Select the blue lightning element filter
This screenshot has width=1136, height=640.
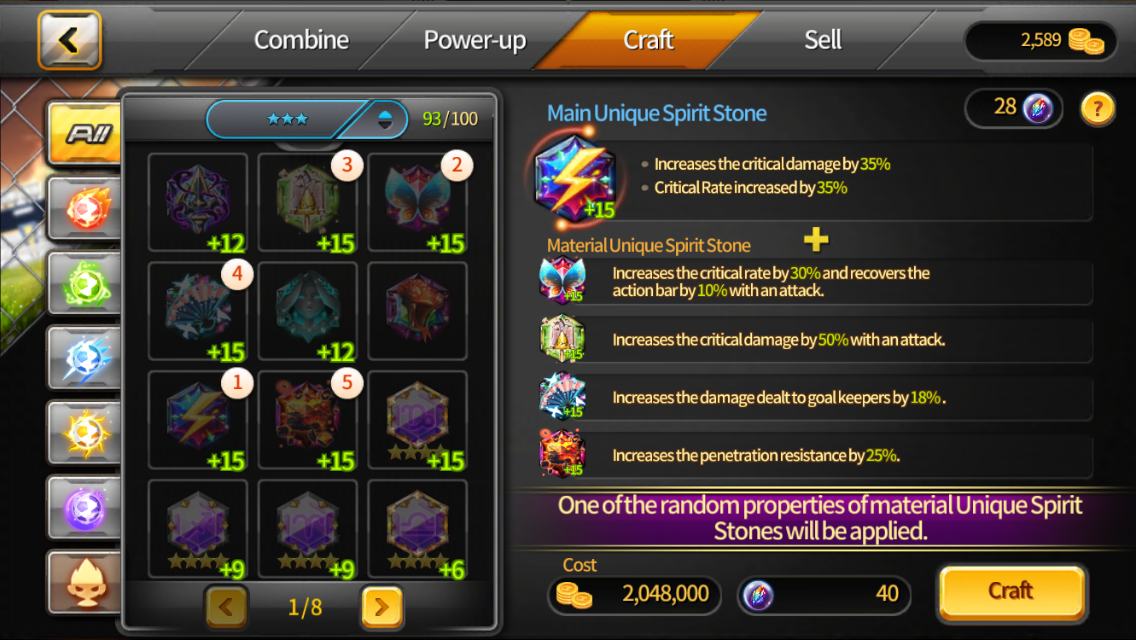point(85,358)
